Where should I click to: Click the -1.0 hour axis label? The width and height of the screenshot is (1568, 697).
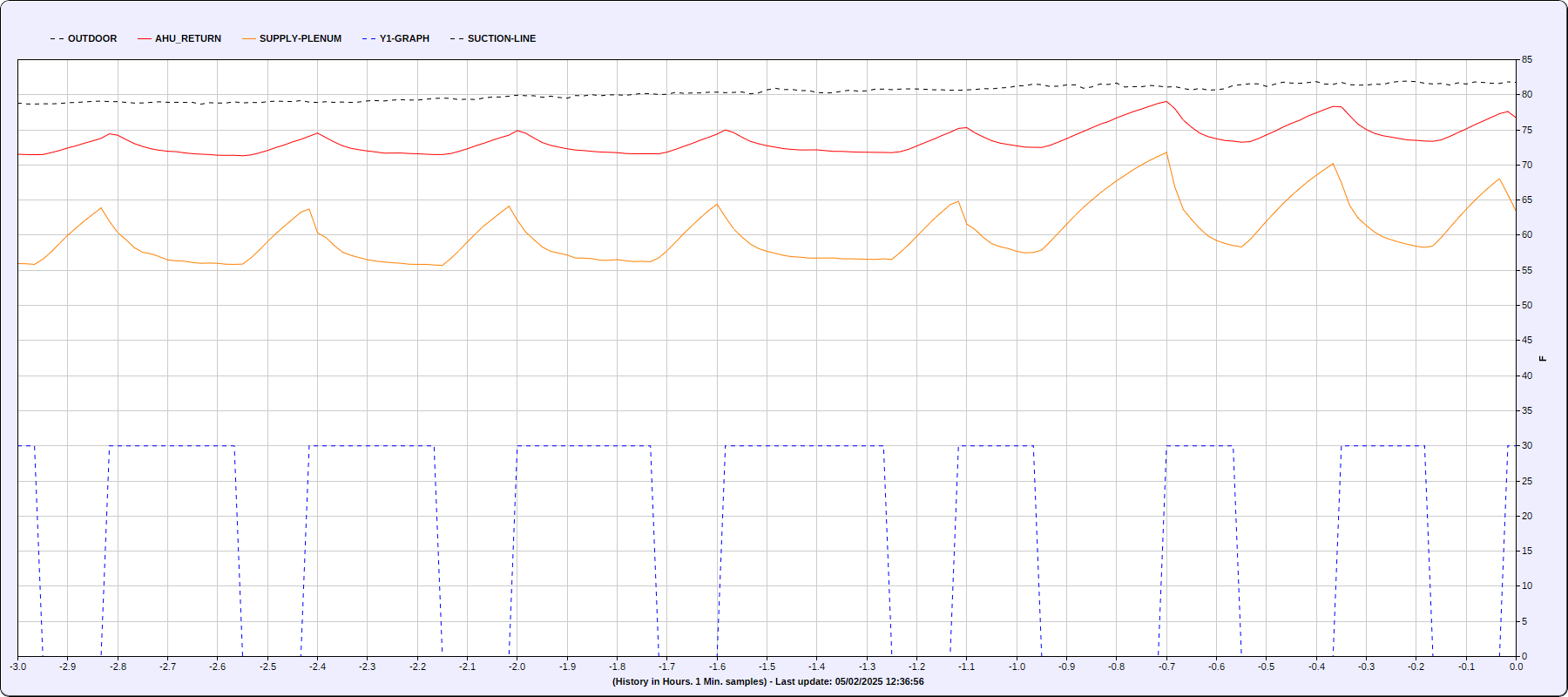coord(1017,667)
